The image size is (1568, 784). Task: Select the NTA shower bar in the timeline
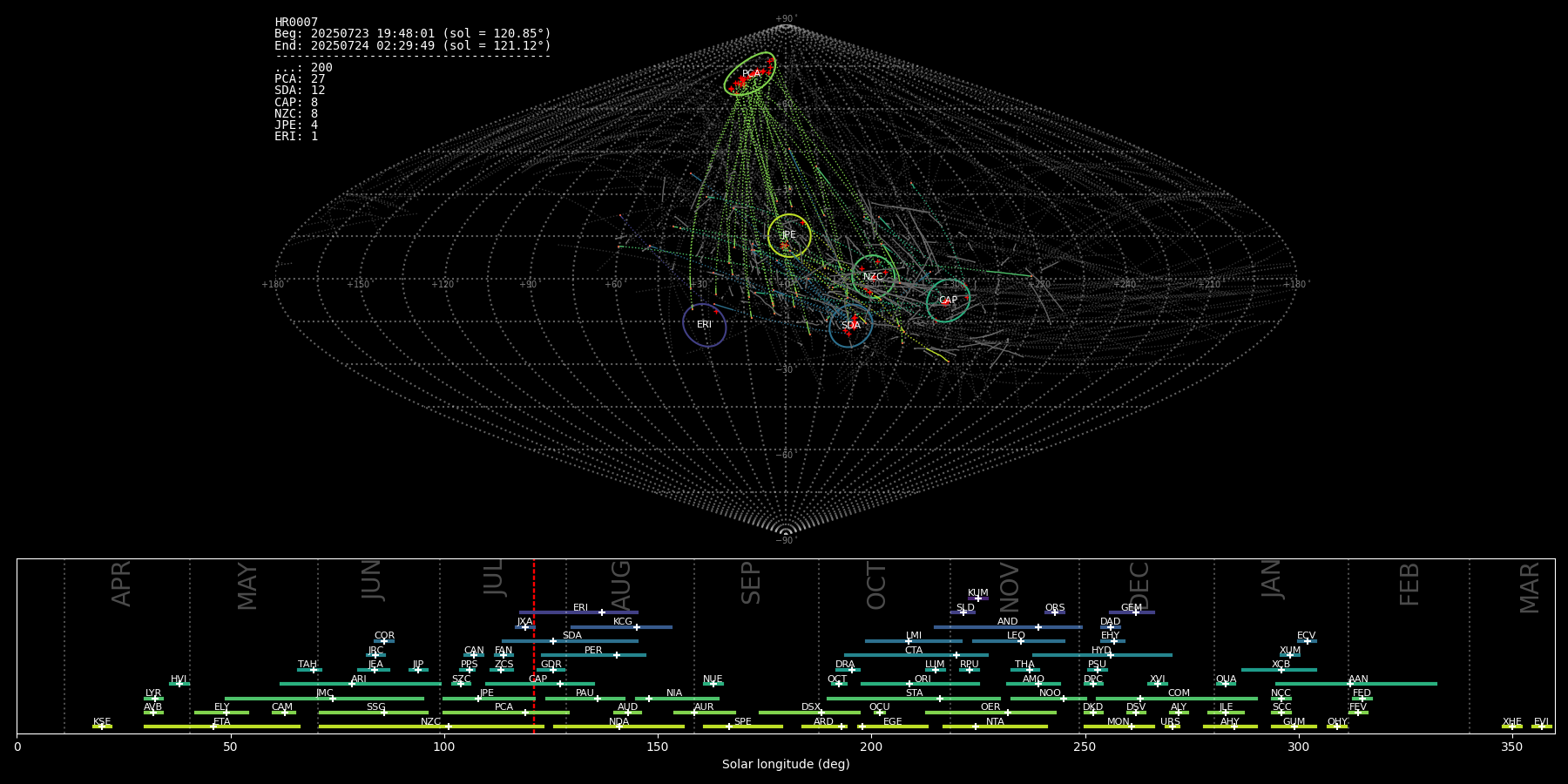(995, 727)
